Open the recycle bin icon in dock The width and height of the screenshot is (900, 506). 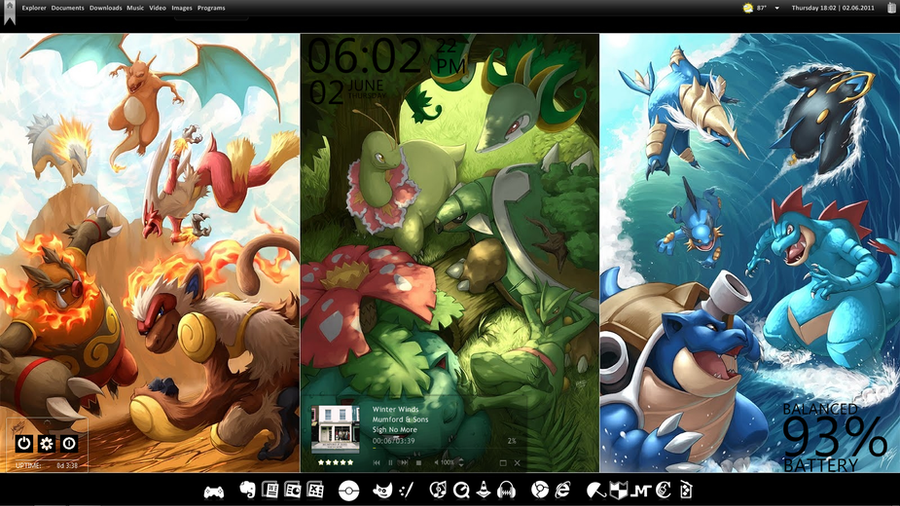click(x=686, y=491)
